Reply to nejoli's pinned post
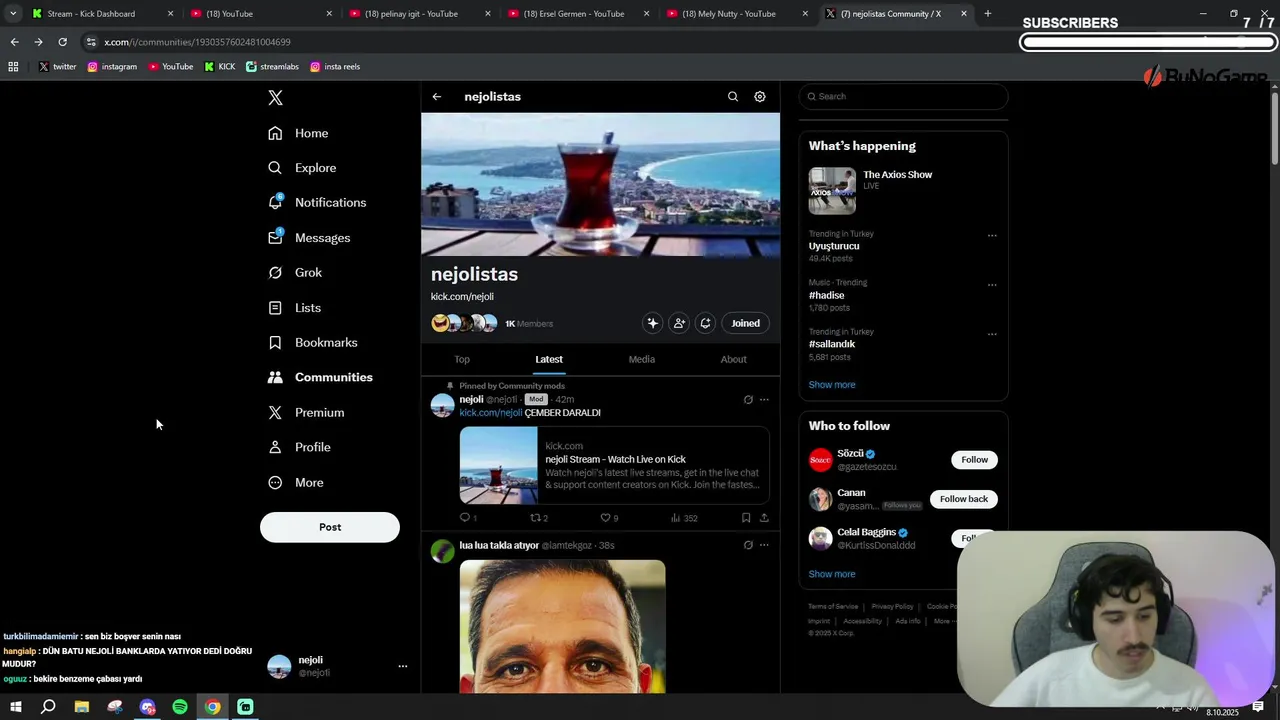1280x720 pixels. tap(468, 518)
